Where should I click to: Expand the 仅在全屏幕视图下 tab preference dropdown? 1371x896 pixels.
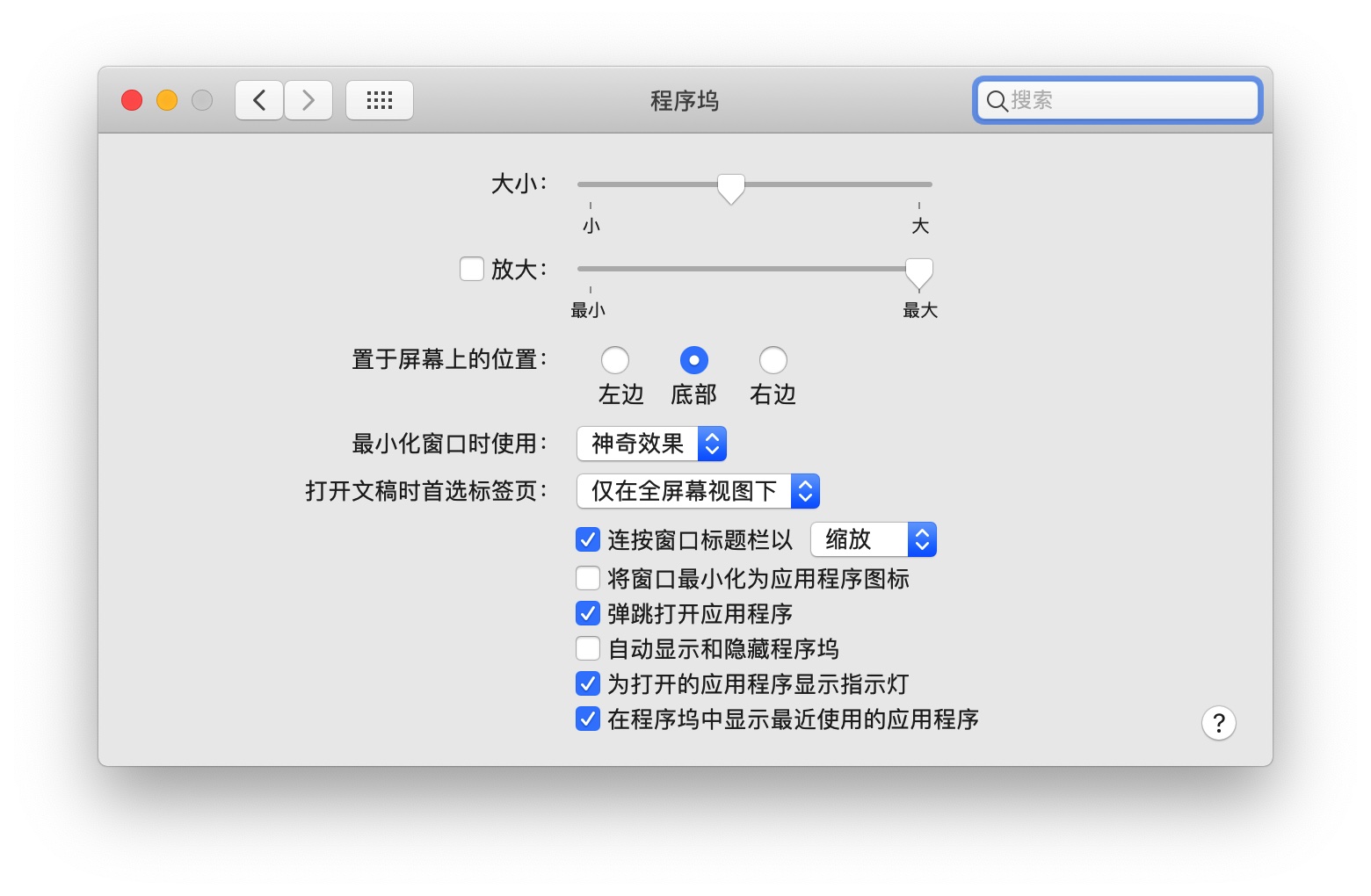pos(698,491)
